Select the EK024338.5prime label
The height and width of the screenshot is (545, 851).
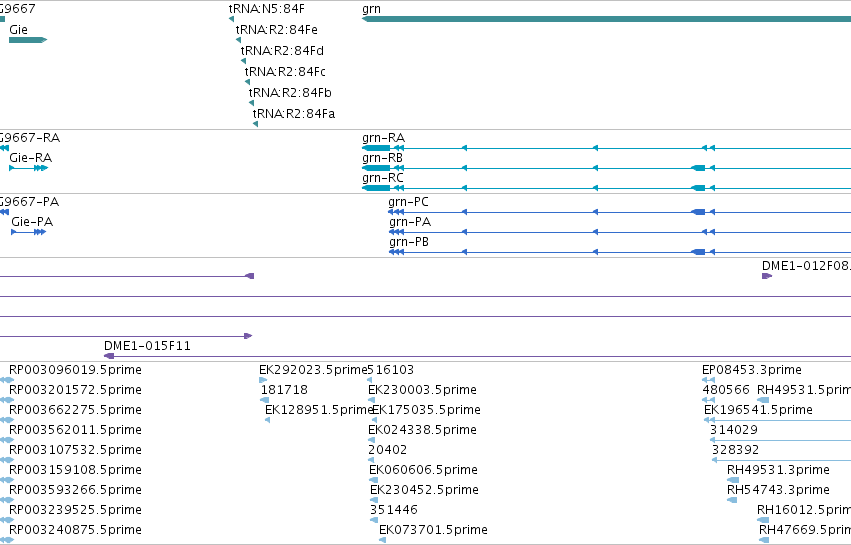[422, 430]
